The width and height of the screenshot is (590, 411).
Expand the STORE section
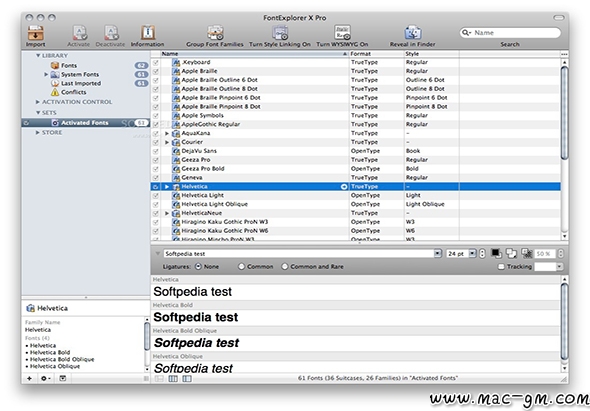(x=38, y=132)
